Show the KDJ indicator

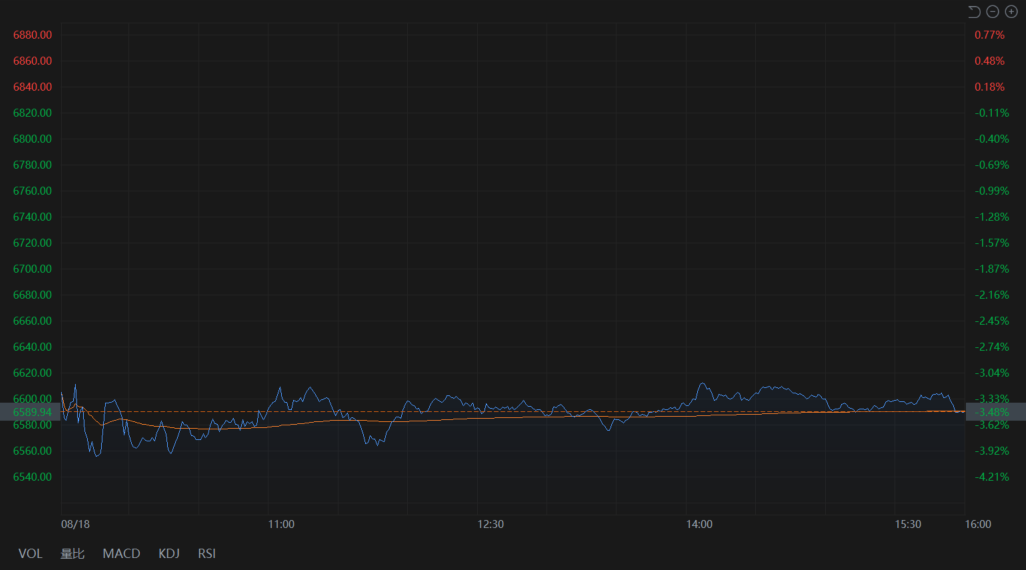coord(169,553)
